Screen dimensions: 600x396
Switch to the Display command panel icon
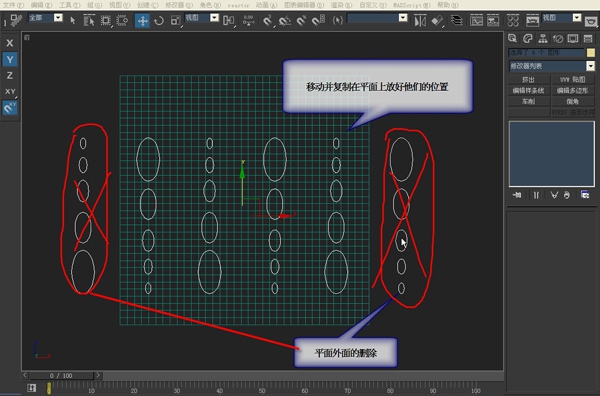[573, 38]
